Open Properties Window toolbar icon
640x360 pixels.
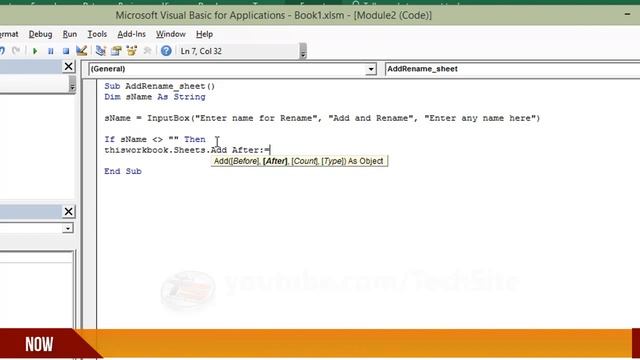116,51
